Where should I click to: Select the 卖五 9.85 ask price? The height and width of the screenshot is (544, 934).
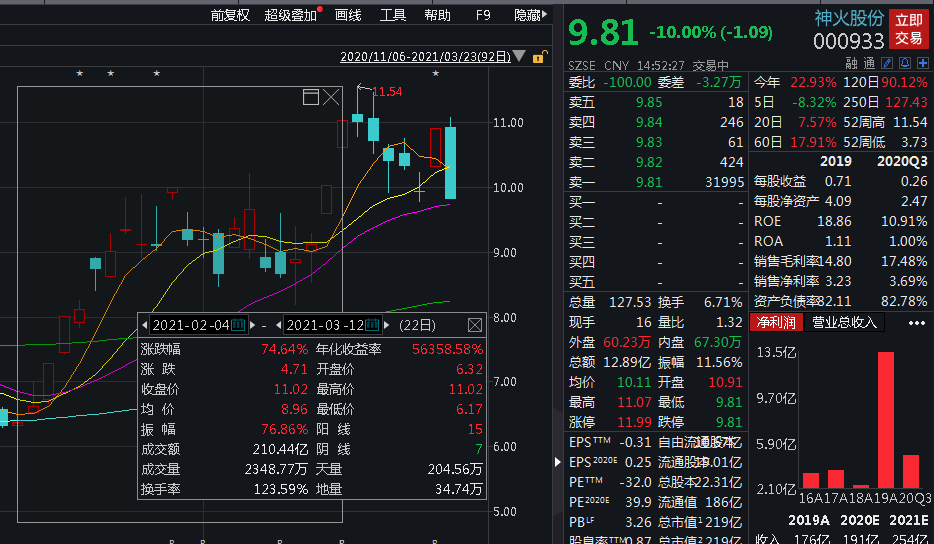point(649,102)
